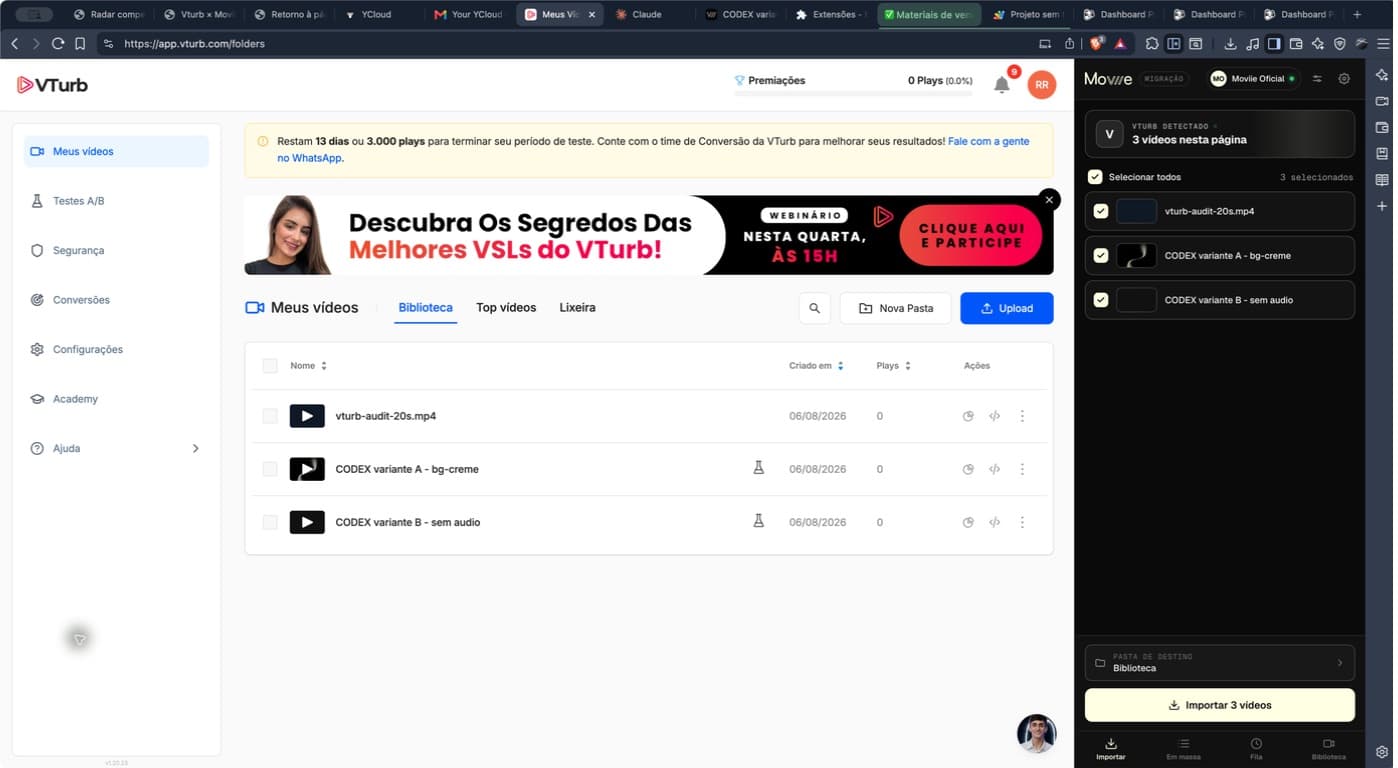Image resolution: width=1398 pixels, height=768 pixels.
Task: Uncheck vturb-audit-20s.mp4 in Moviie panel
Action: point(1101,211)
